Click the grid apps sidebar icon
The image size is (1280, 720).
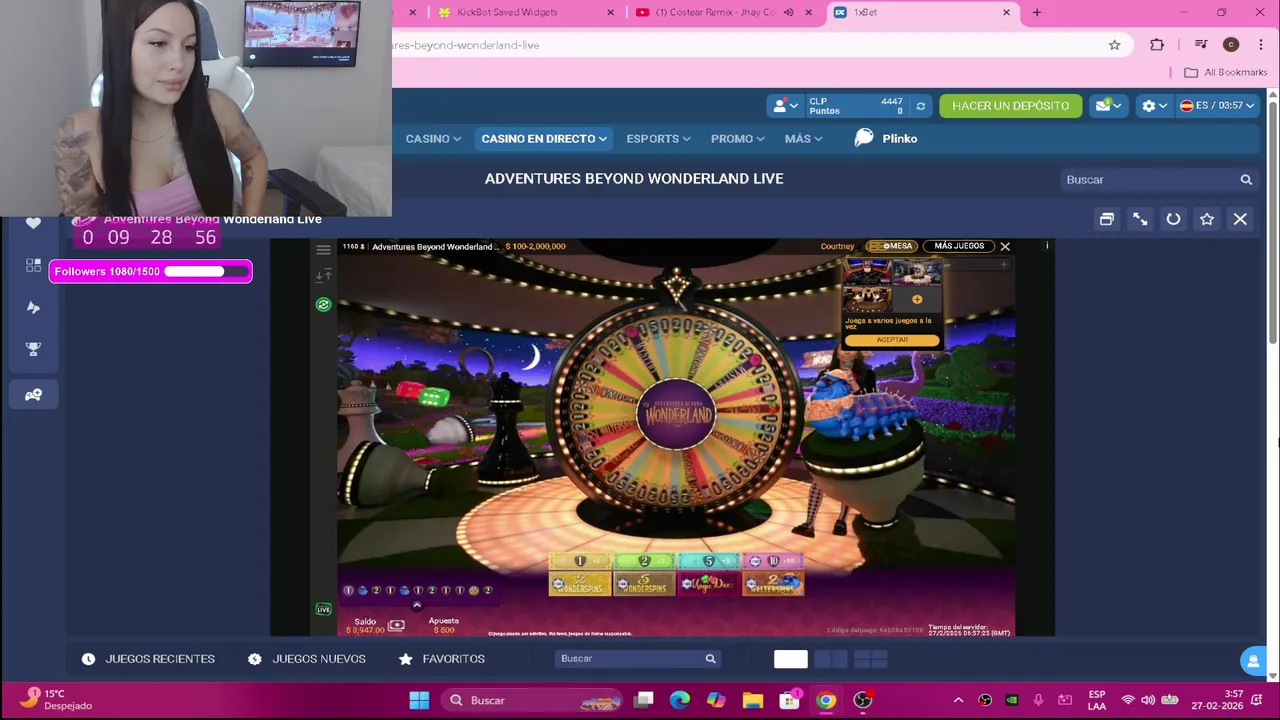[33, 265]
